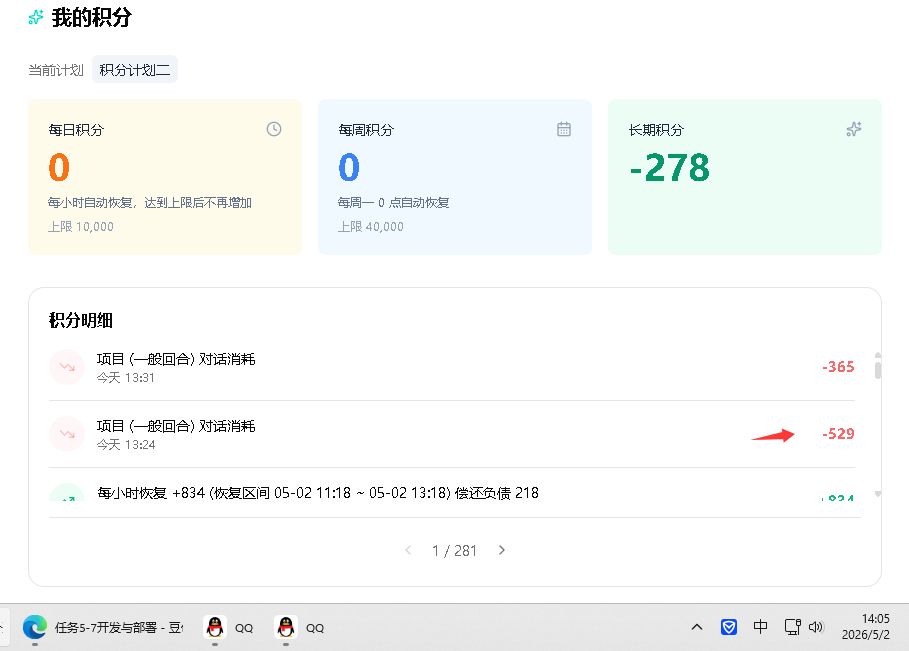The image size is (909, 651).
Task: Open the 每日积分 card title
Action: [76, 130]
